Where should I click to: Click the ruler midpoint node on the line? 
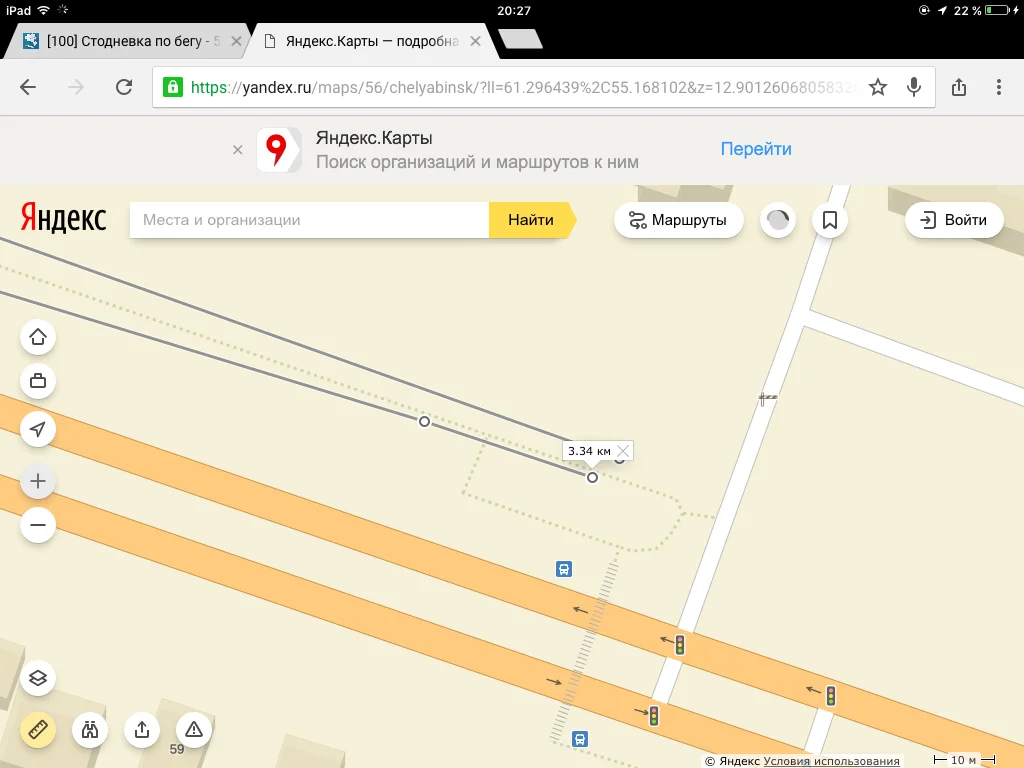click(x=424, y=421)
